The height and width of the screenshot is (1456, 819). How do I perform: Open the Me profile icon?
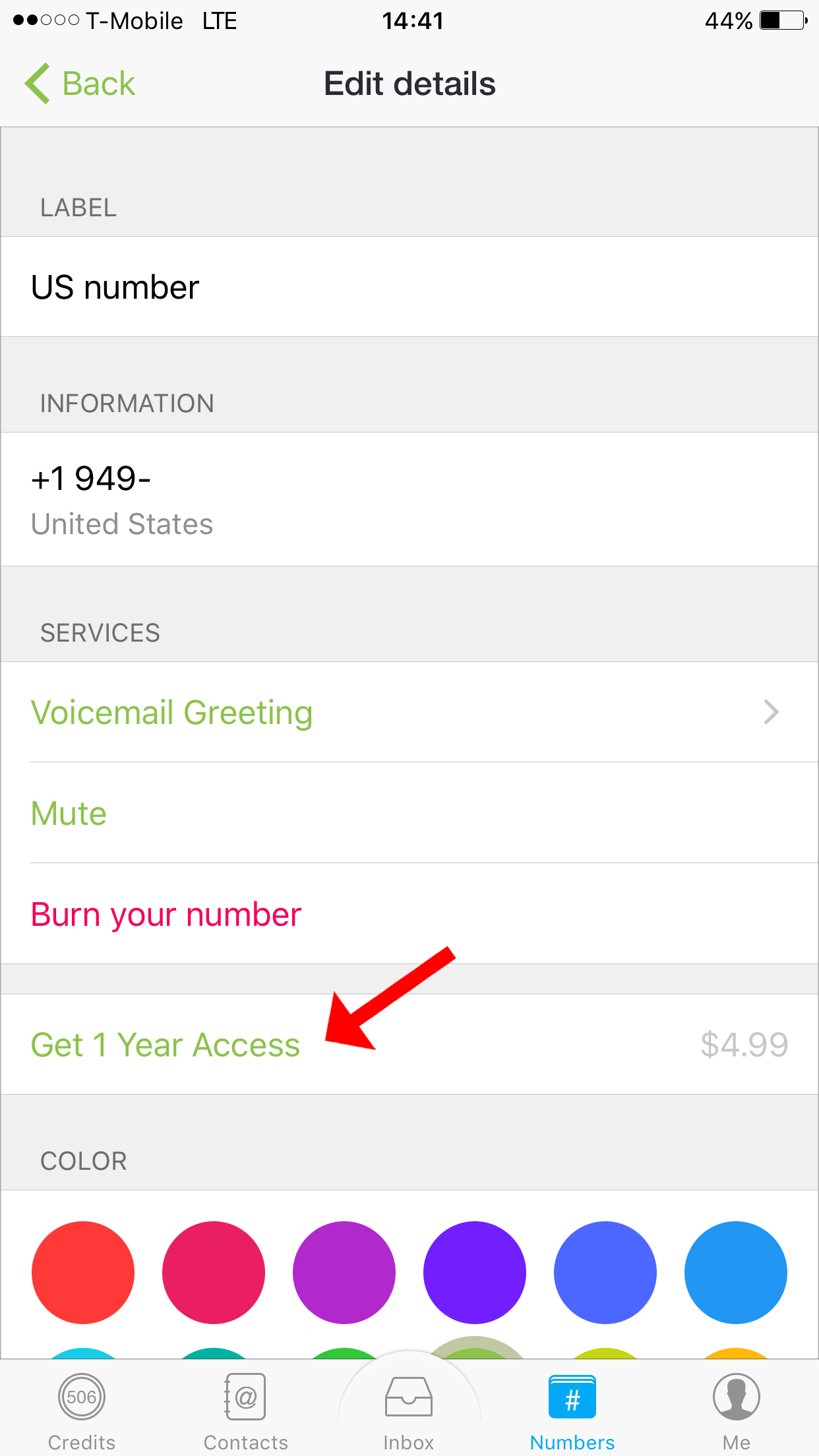click(736, 1397)
